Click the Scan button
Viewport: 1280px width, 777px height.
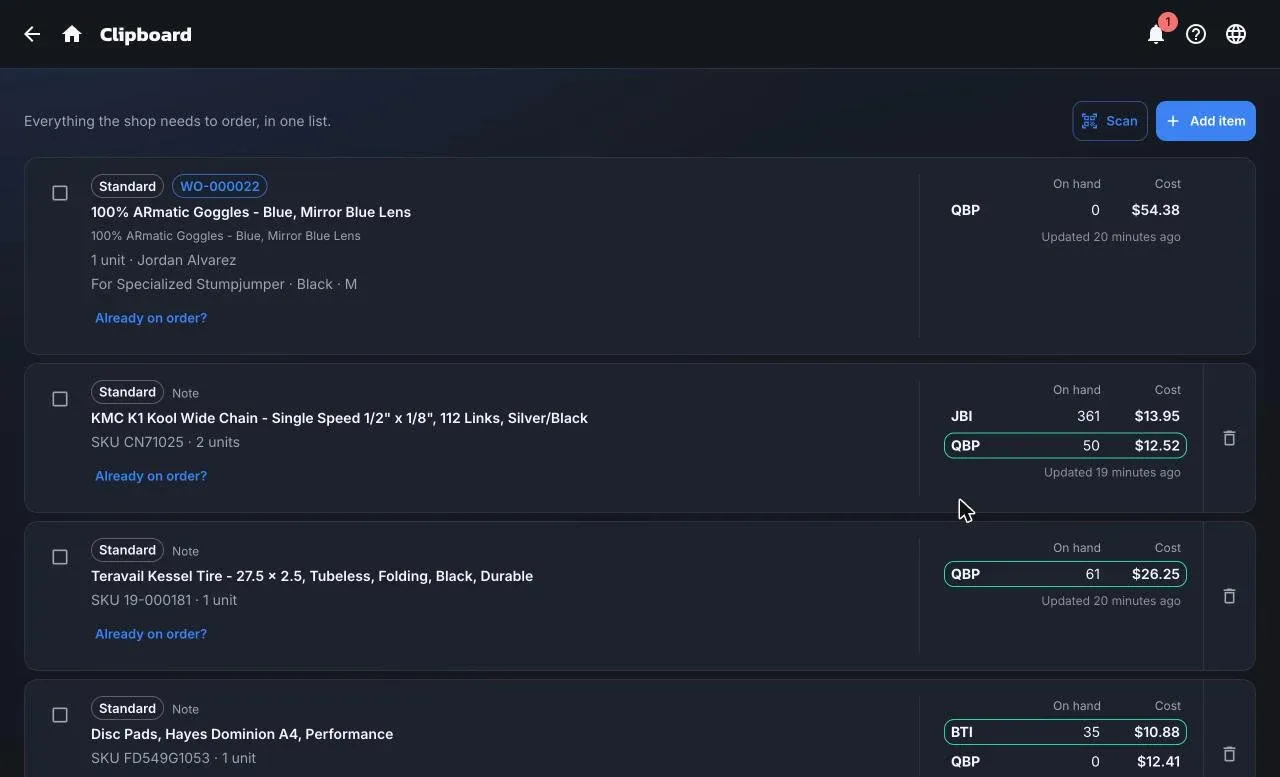point(1110,121)
